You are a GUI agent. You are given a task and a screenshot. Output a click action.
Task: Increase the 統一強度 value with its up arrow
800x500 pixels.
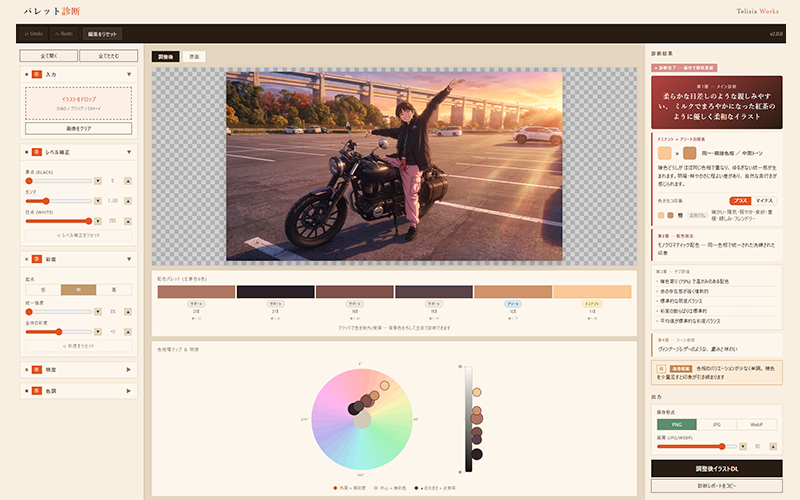point(128,312)
